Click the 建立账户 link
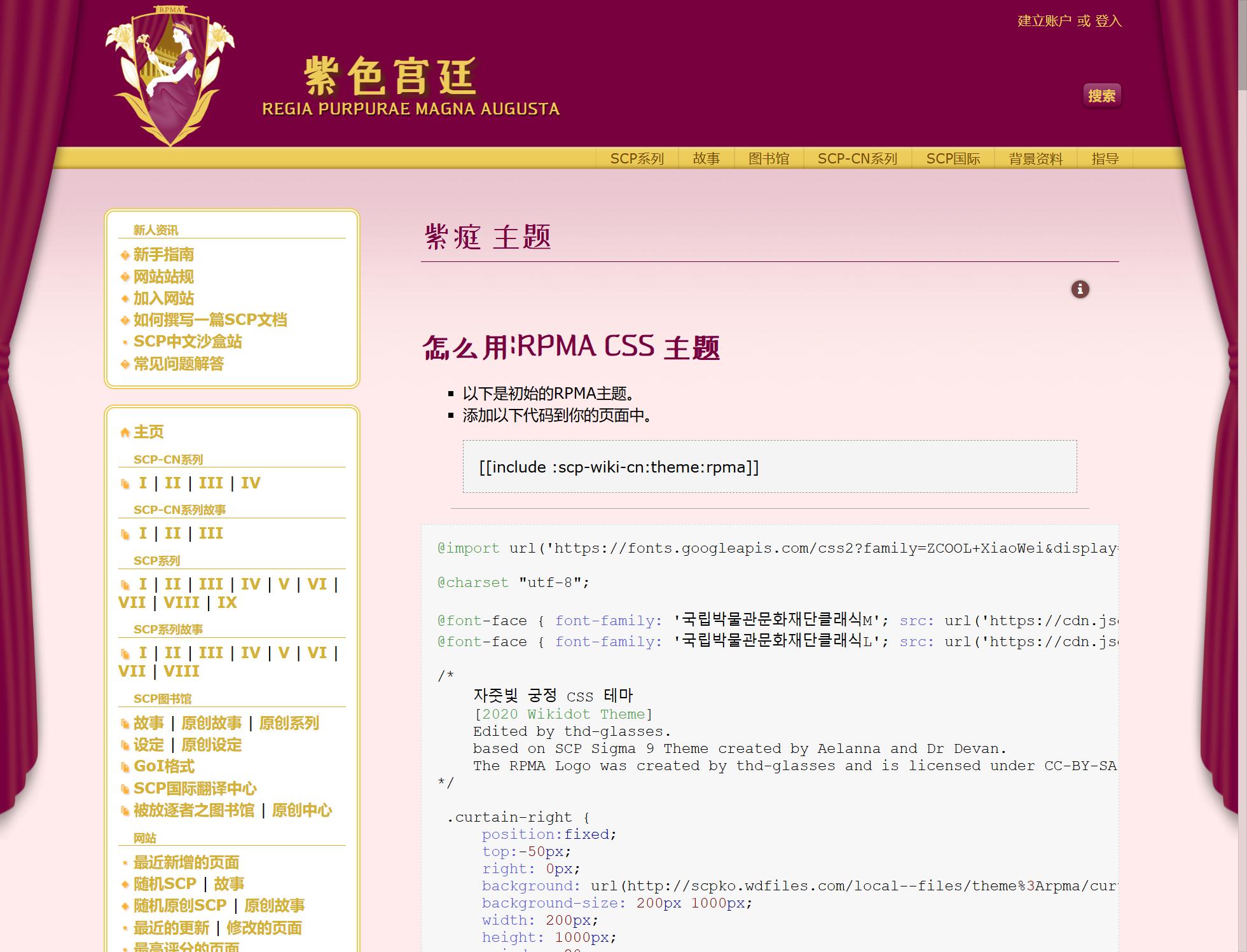 pos(1044,21)
